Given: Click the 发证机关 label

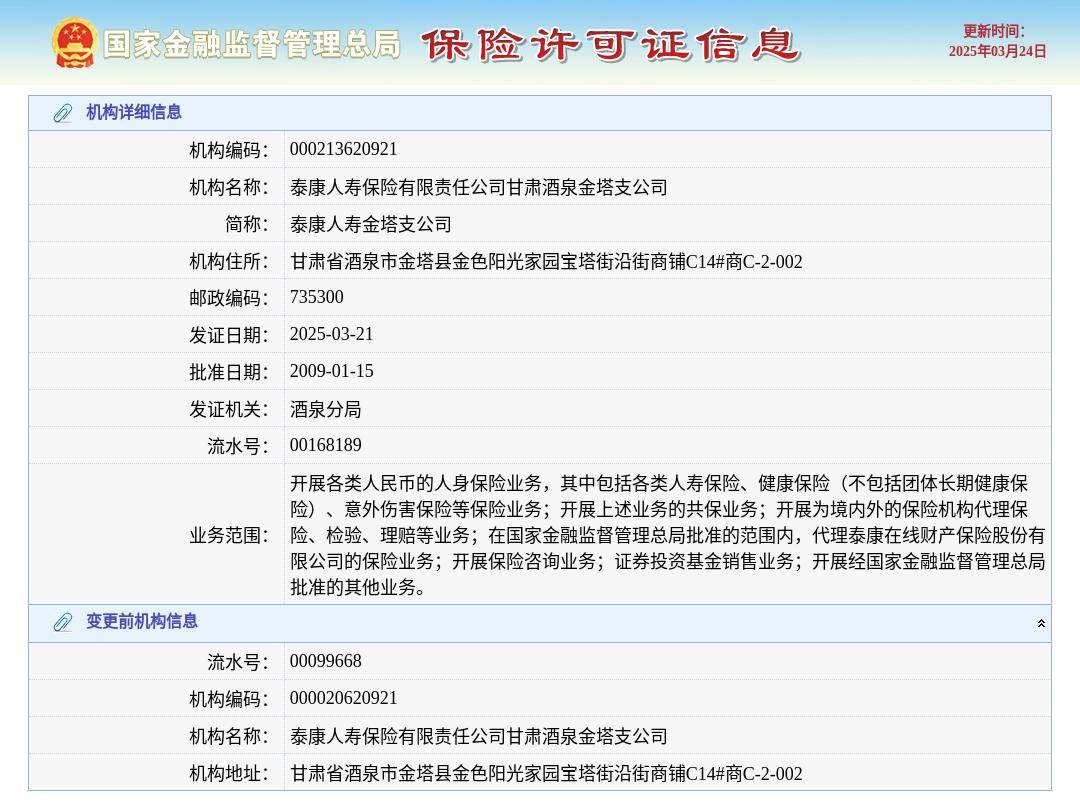Looking at the screenshot, I should [x=229, y=410].
